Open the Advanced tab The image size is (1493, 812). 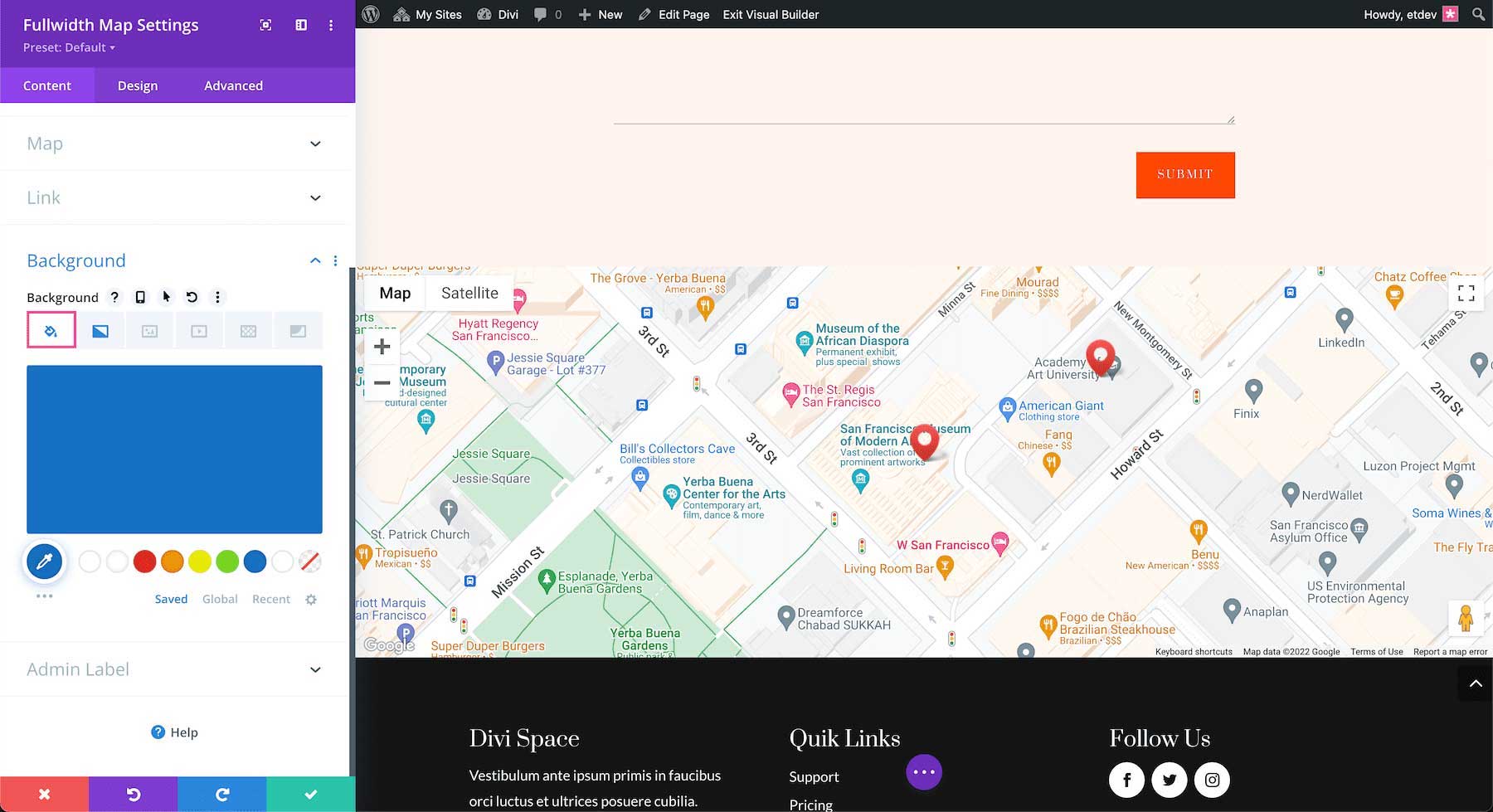point(233,85)
